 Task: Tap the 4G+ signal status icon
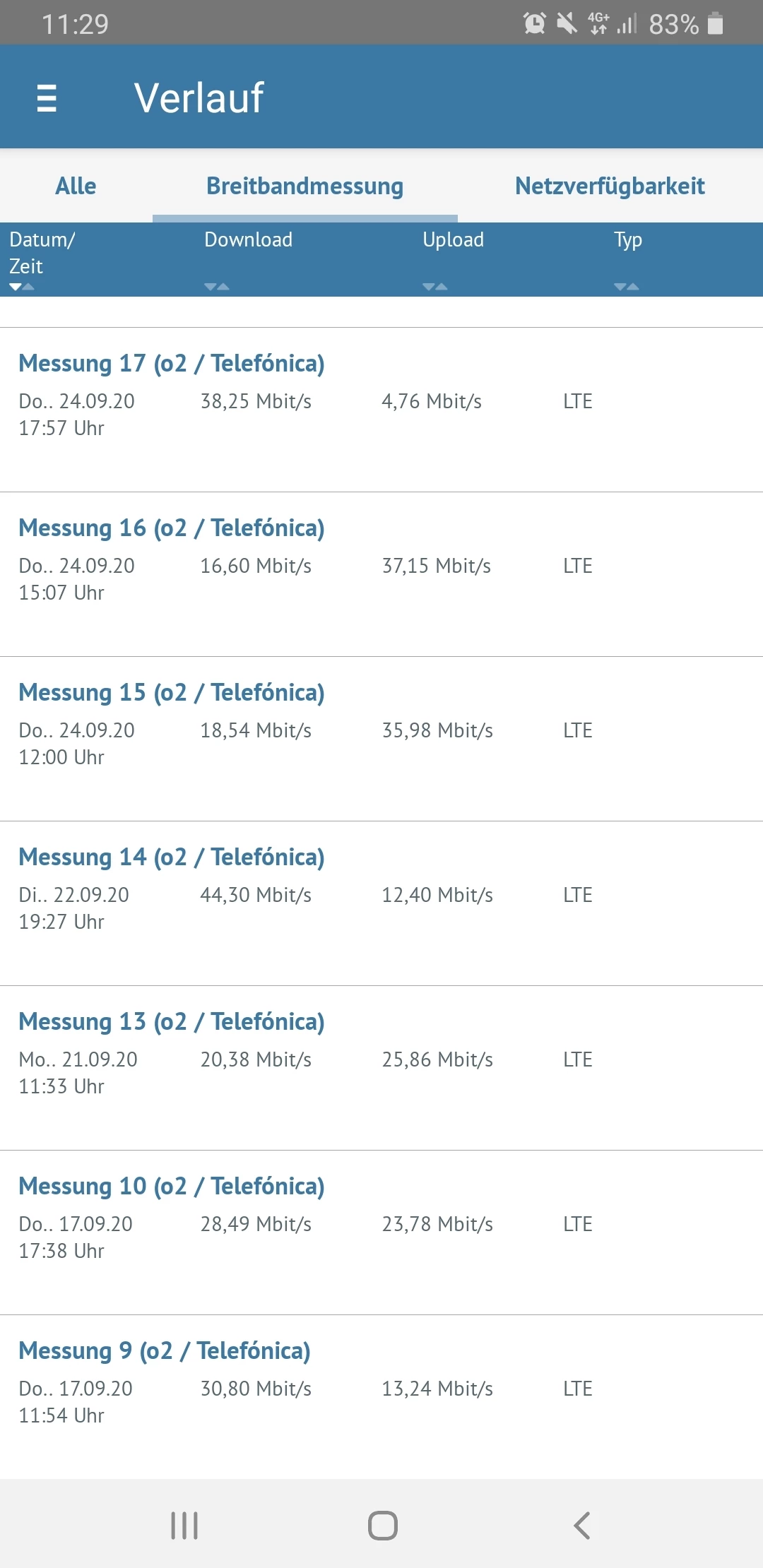click(598, 23)
